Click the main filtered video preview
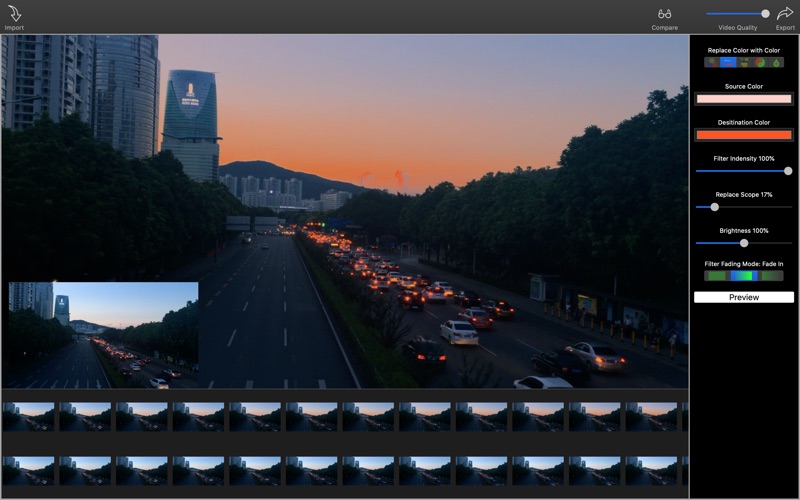This screenshot has width=800, height=500. [345, 211]
